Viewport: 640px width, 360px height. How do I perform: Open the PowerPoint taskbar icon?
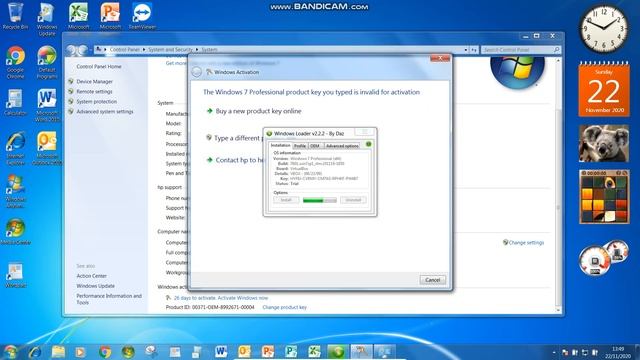268,352
